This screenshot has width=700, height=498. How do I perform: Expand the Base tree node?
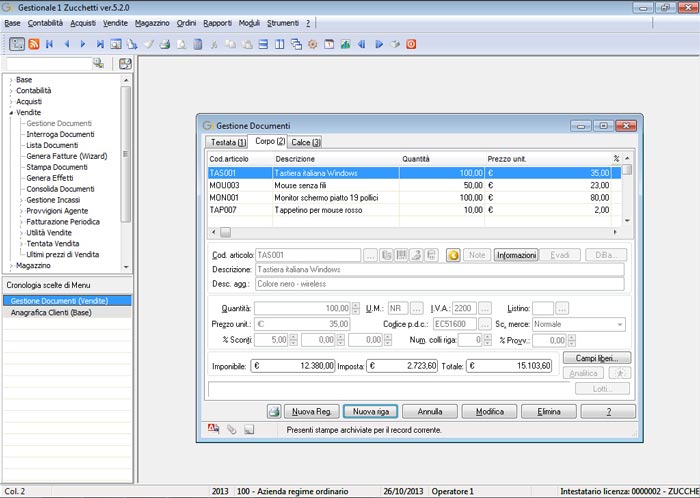pyautogui.click(x=11, y=80)
